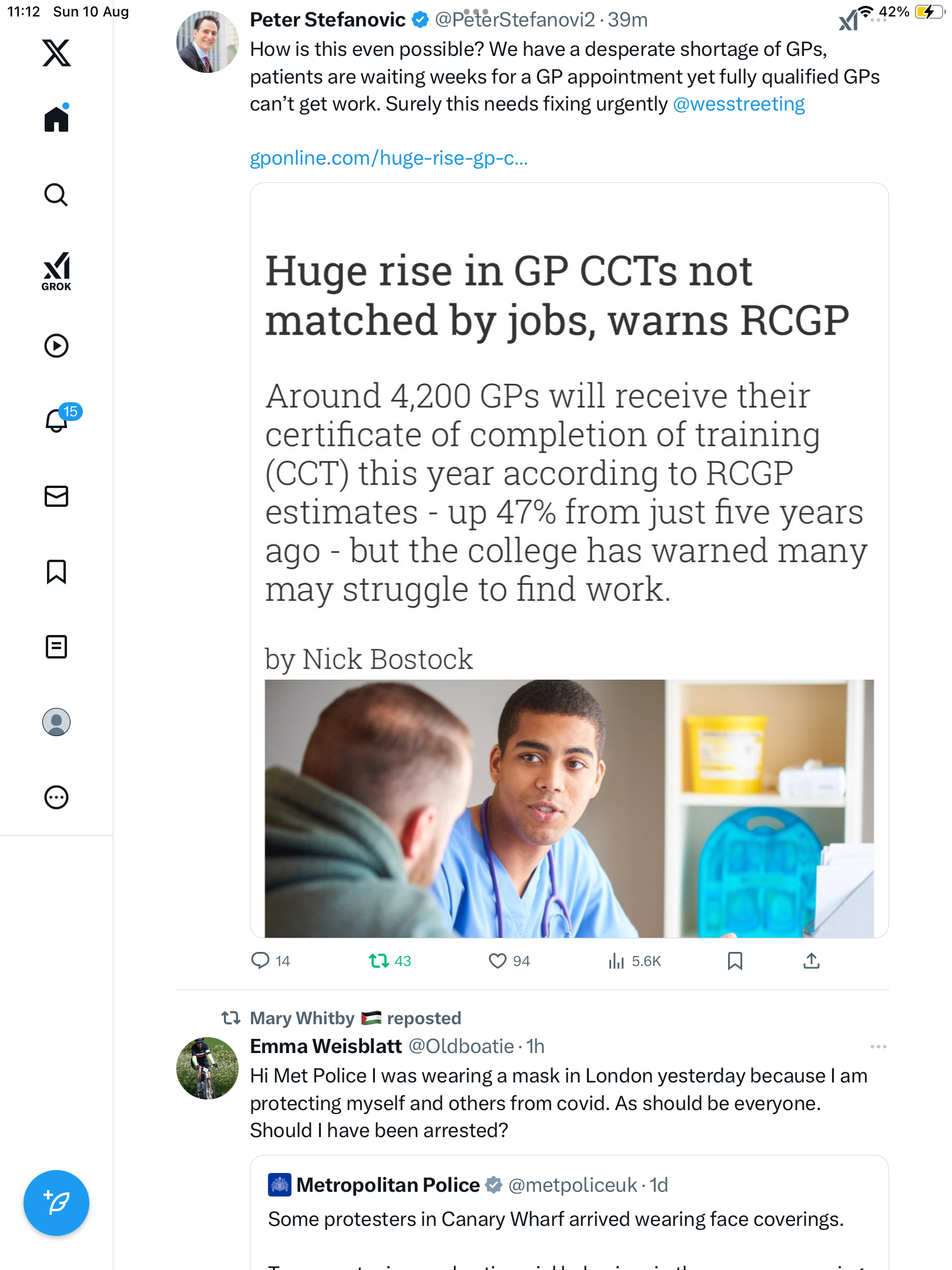
Task: Open the gponline.com article link
Action: tap(388, 158)
